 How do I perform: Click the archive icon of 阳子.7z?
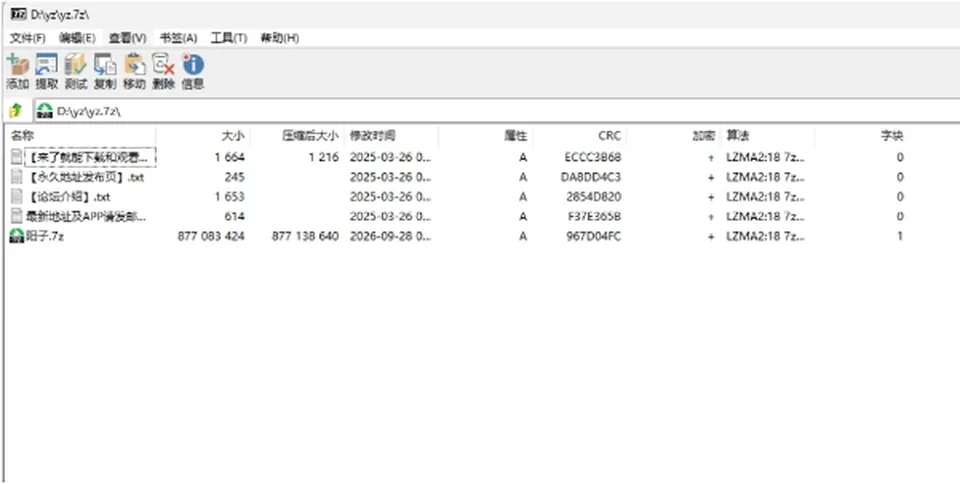[x=17, y=236]
